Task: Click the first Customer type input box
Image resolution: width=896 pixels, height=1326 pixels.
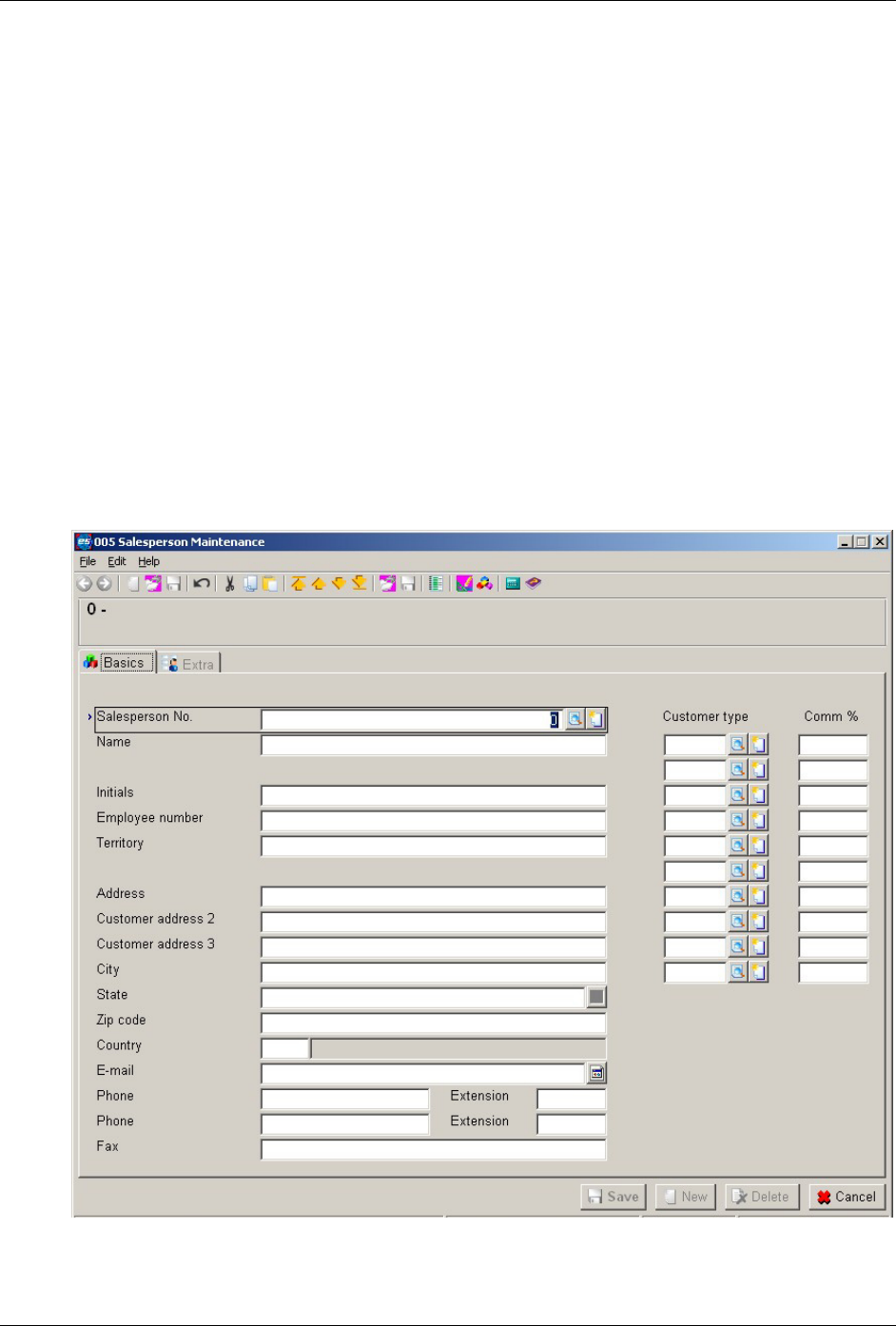Action: click(695, 745)
